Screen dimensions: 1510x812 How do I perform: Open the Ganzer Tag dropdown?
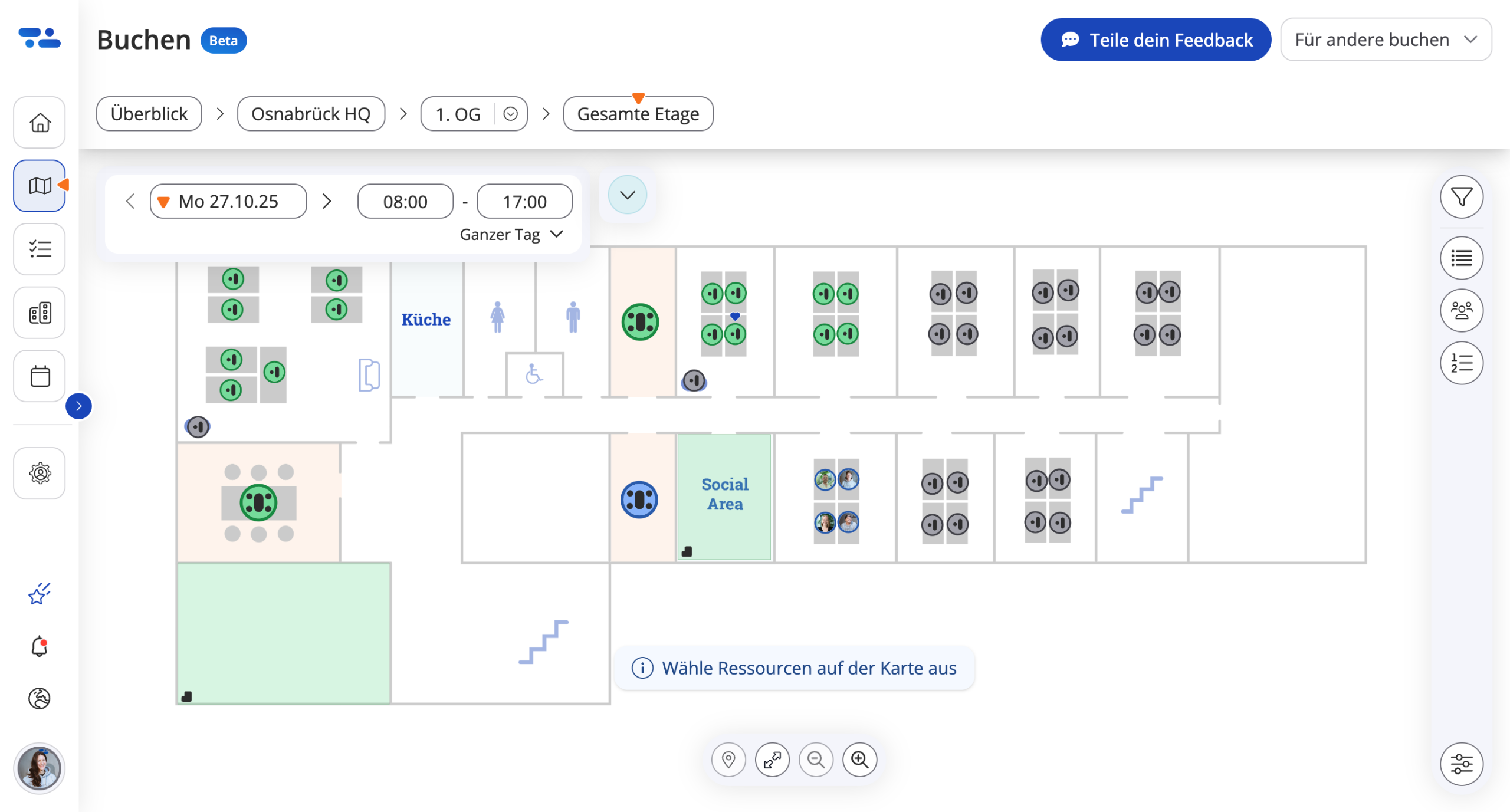[x=511, y=235]
